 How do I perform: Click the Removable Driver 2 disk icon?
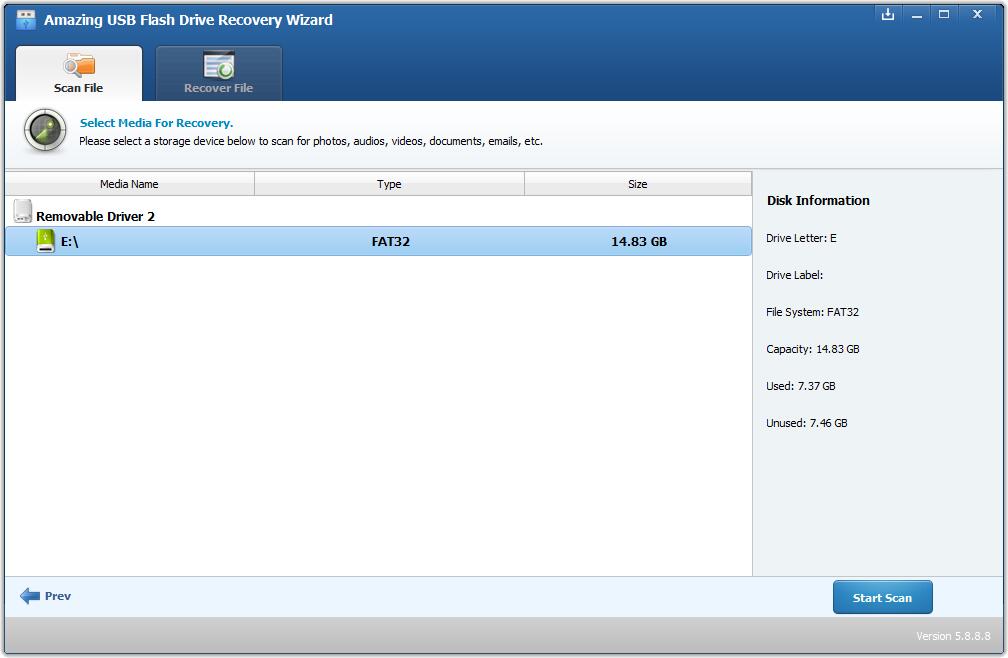[23, 212]
